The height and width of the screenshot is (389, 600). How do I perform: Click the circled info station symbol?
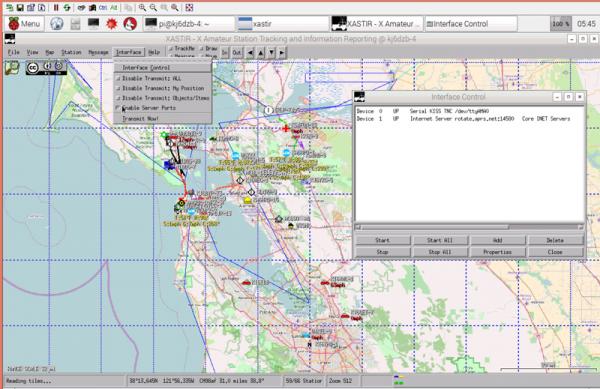click(269, 111)
